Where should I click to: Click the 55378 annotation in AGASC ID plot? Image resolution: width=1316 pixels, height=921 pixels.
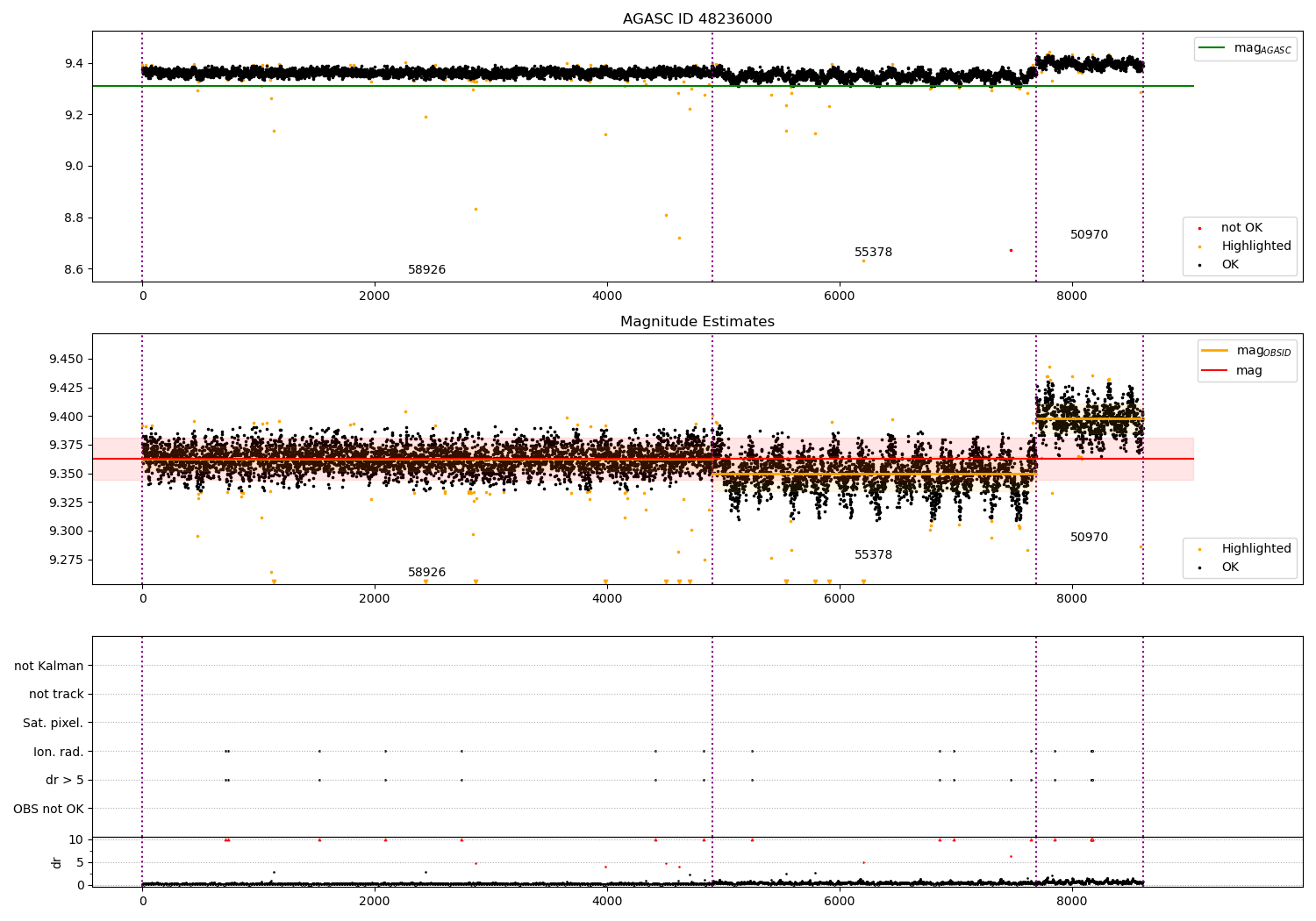(873, 253)
